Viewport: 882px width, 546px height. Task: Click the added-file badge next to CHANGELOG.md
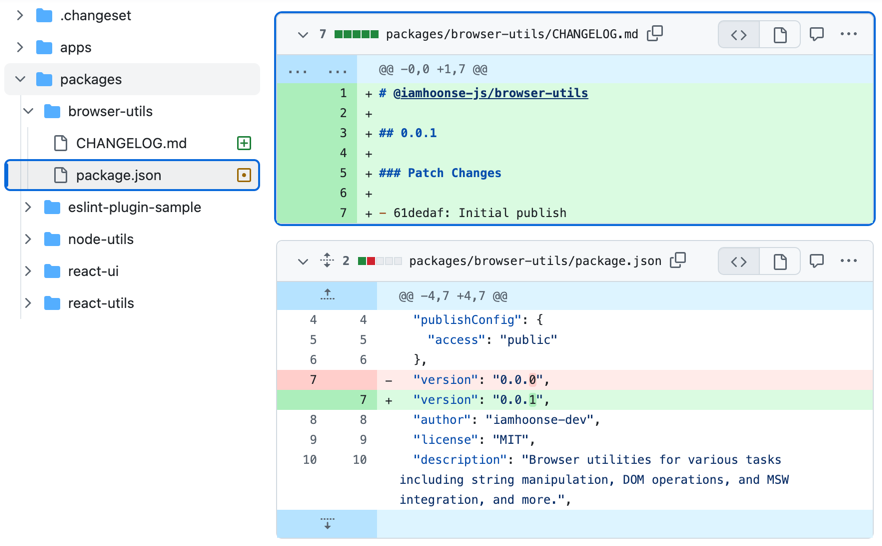point(244,143)
